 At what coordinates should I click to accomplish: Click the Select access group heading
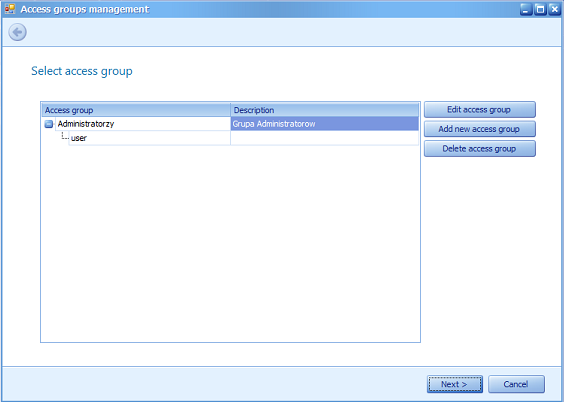point(82,71)
